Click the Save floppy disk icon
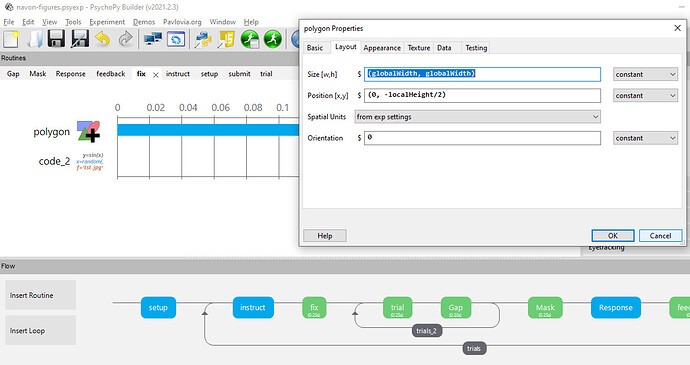This screenshot has width=690, height=365. pos(56,39)
